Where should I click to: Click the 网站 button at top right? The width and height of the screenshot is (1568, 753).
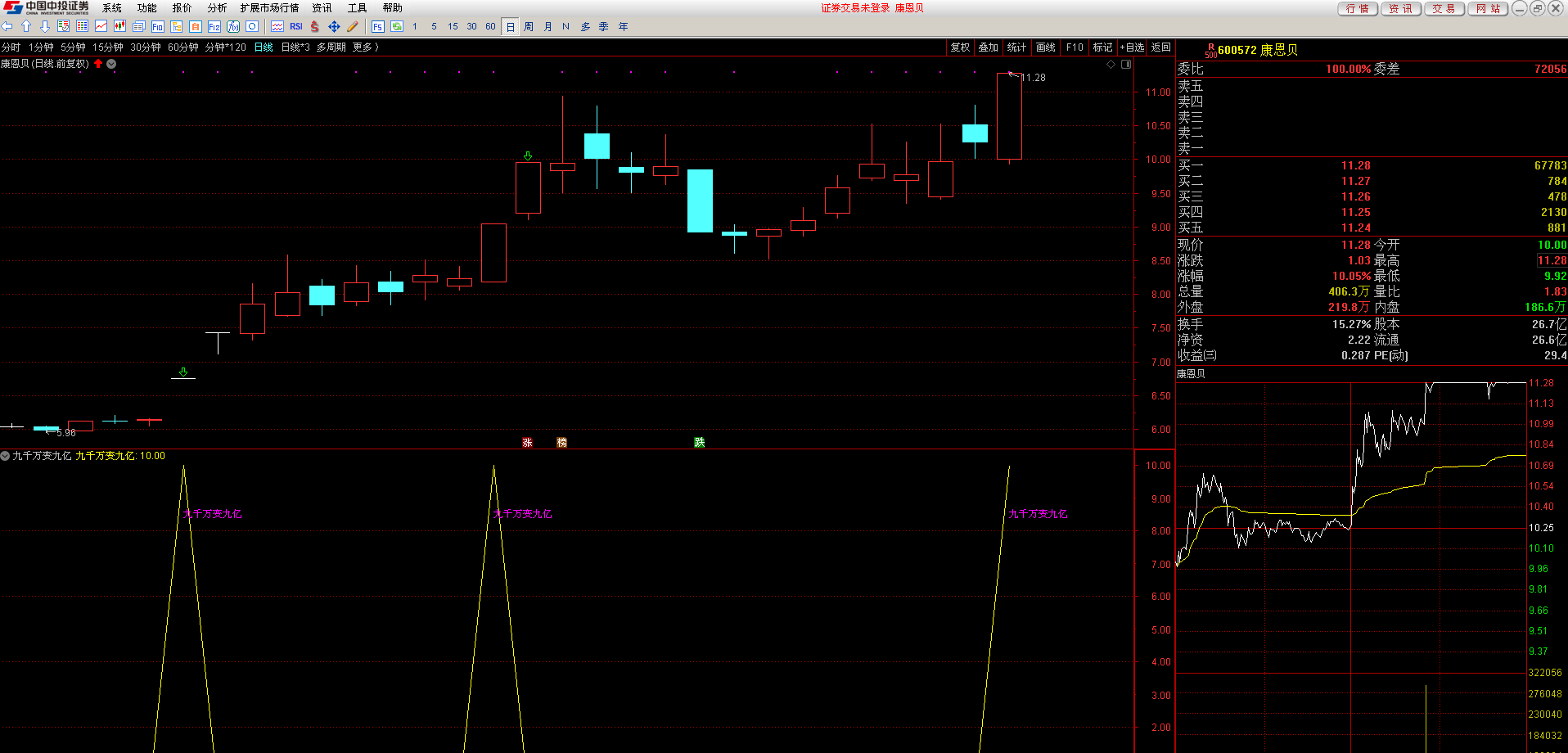click(1488, 8)
